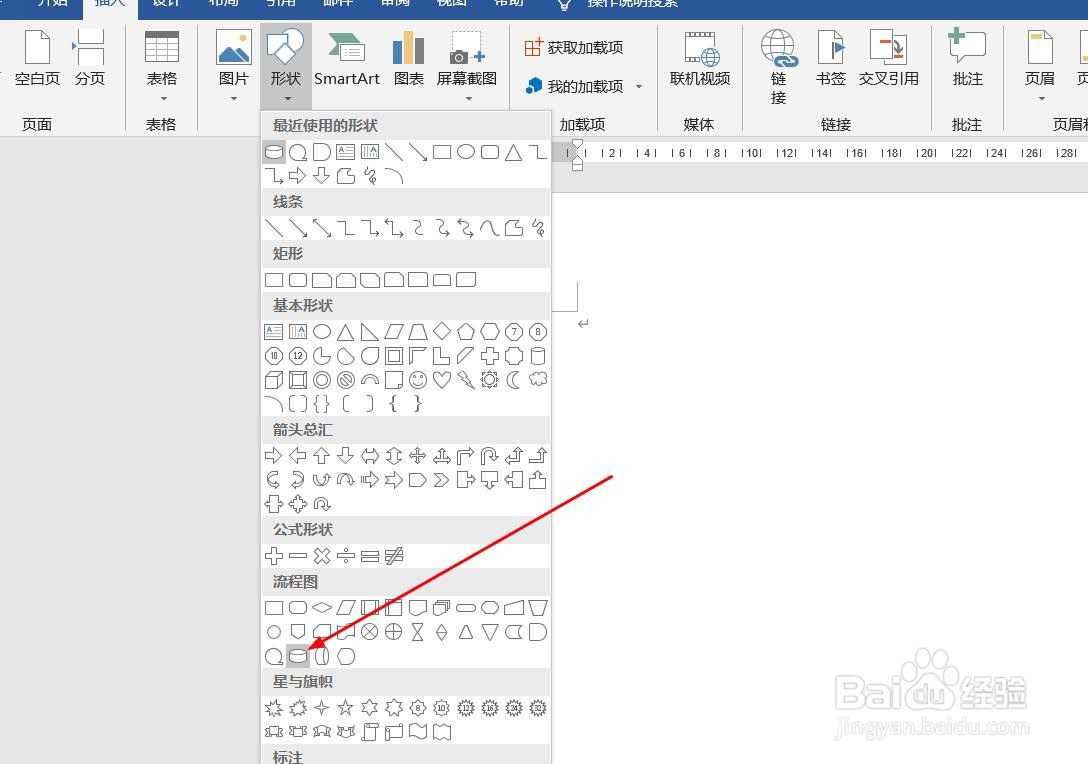Insert a 批注 comment
The height and width of the screenshot is (764, 1088).
(967, 60)
